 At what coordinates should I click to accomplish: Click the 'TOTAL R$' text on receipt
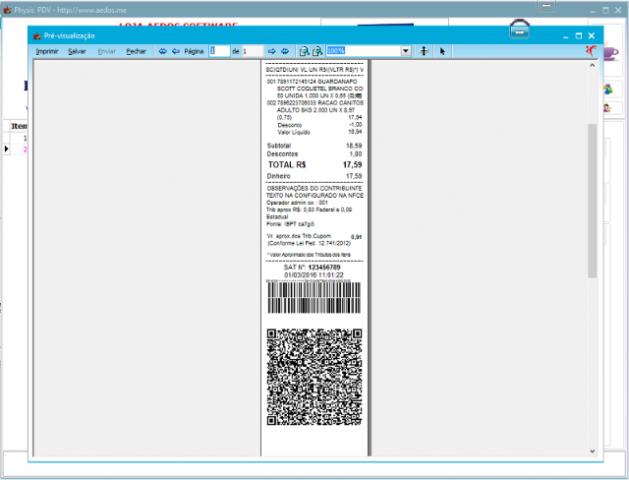click(287, 165)
